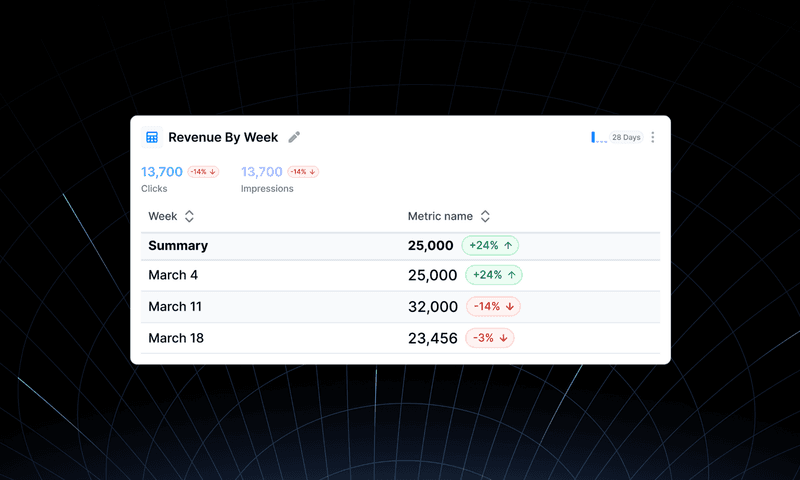
Task: Click the table widget icon beside Revenue By Week
Action: 152,137
